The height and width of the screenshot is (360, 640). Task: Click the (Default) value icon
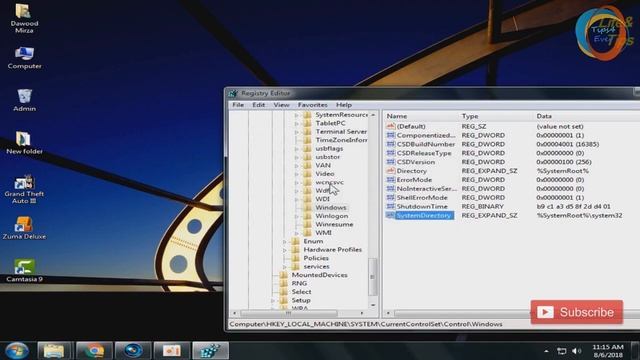click(391, 127)
